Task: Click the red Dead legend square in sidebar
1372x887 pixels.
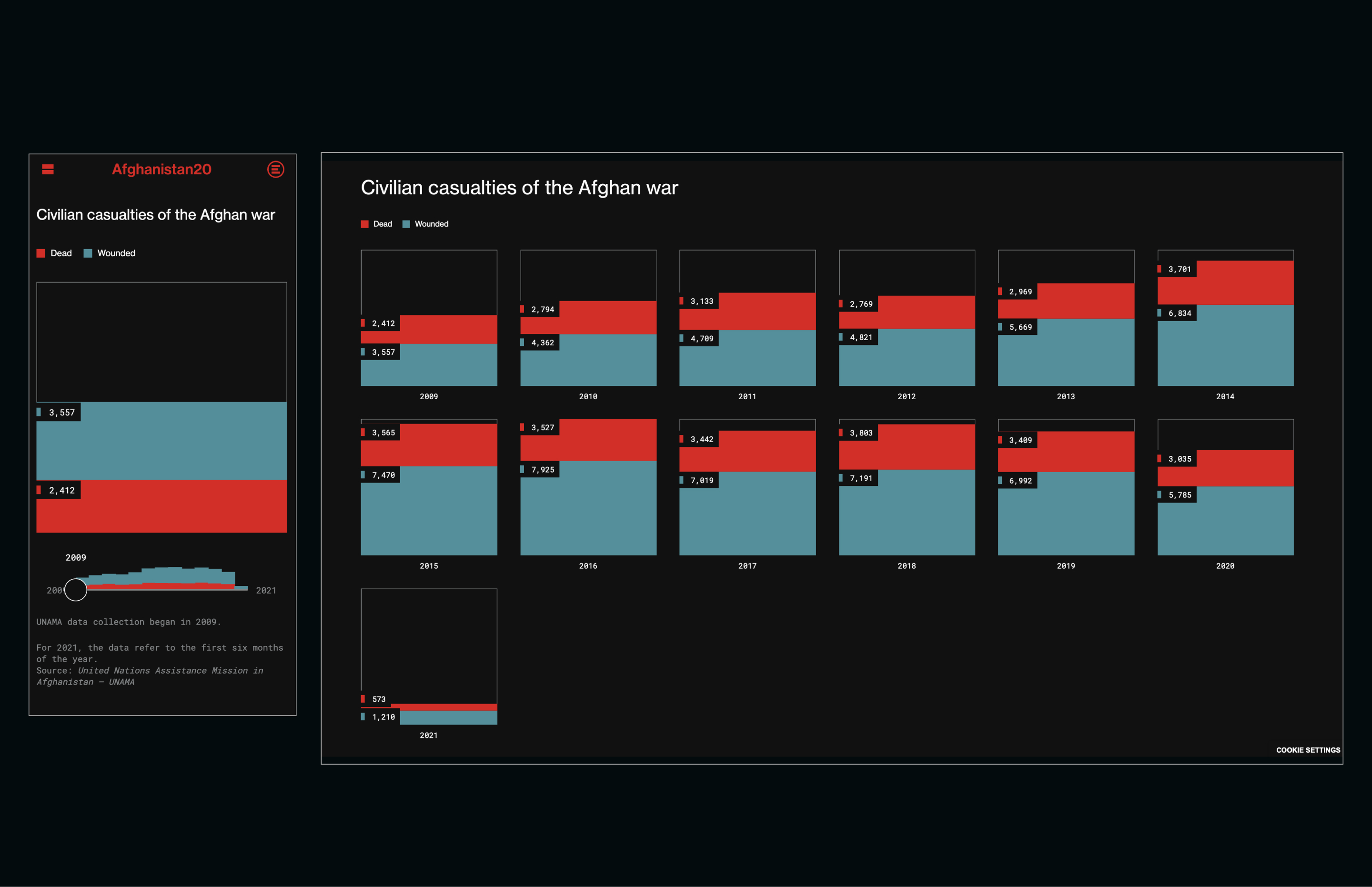Action: tap(40, 253)
